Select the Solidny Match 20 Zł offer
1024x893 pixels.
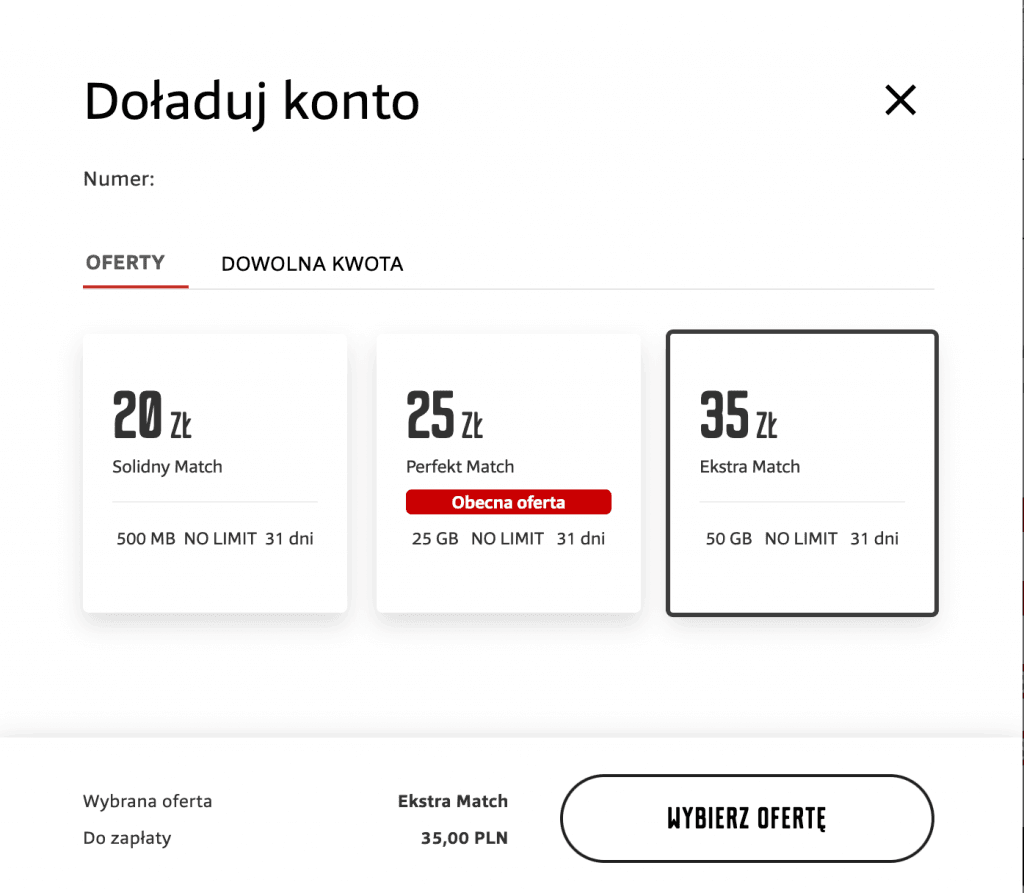pos(214,472)
